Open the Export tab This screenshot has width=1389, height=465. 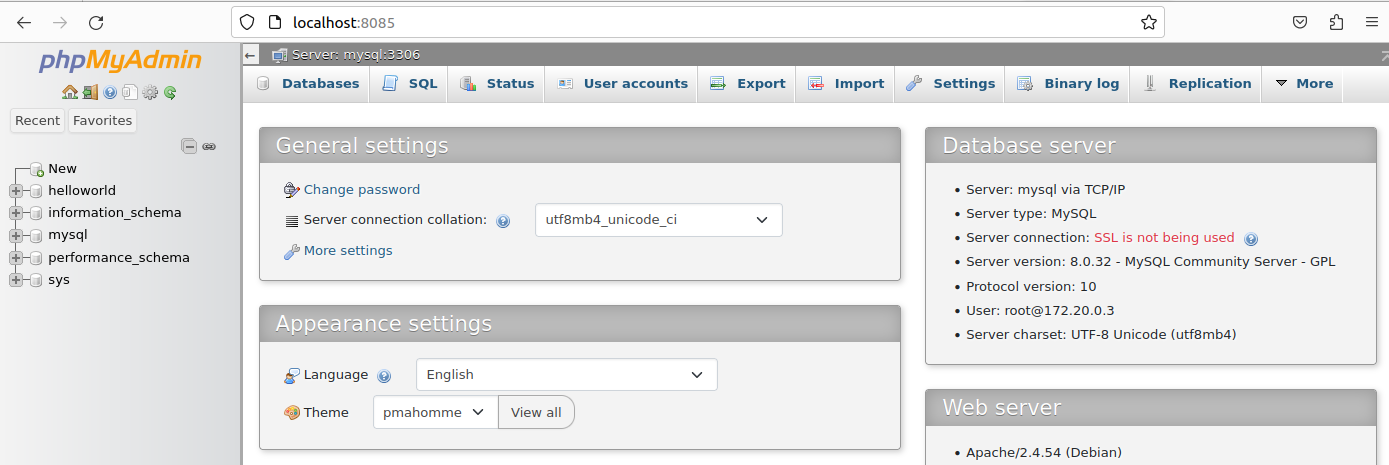point(747,84)
